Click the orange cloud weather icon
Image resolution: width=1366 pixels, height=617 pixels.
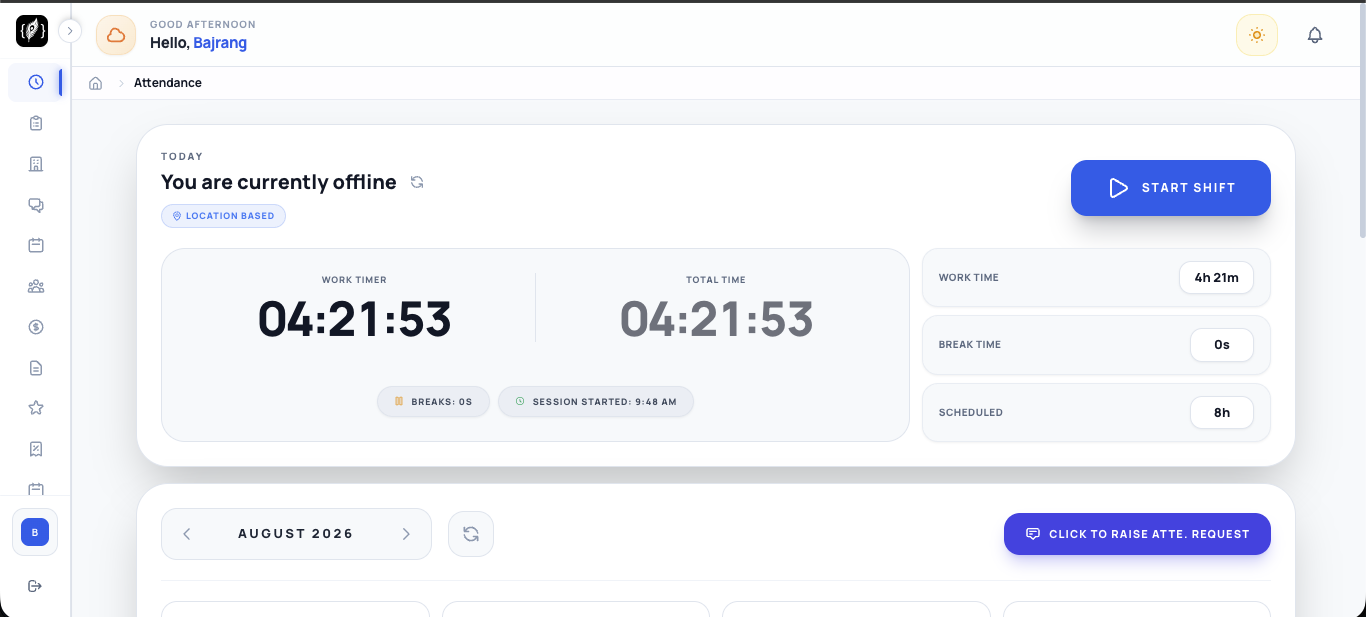[116, 36]
